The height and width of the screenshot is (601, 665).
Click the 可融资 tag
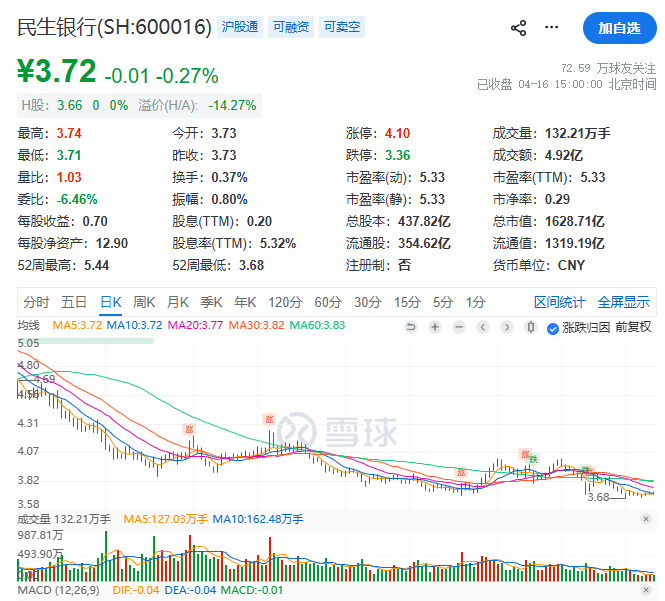click(291, 27)
